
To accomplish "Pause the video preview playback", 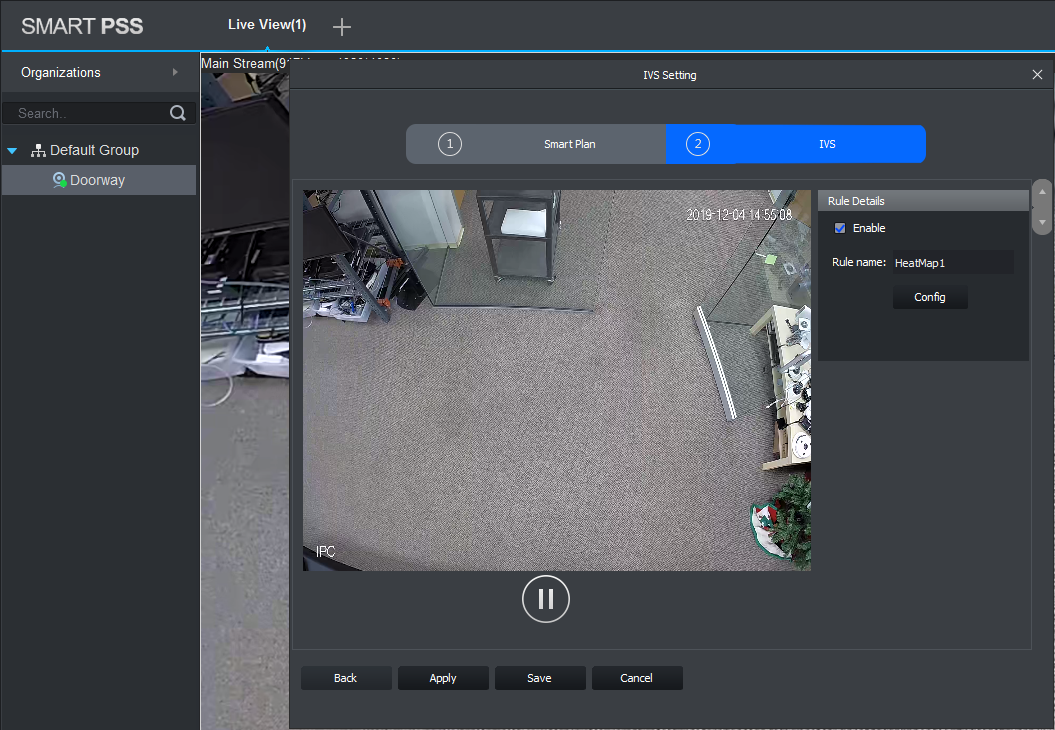I will (545, 599).
